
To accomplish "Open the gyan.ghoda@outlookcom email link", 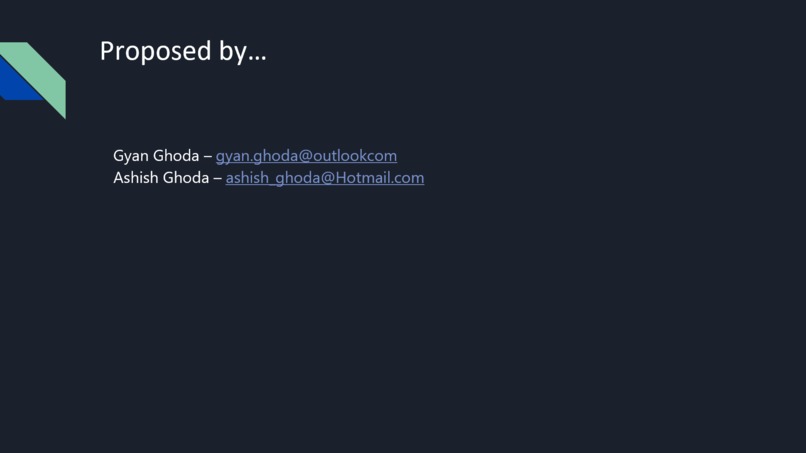I will coord(306,156).
